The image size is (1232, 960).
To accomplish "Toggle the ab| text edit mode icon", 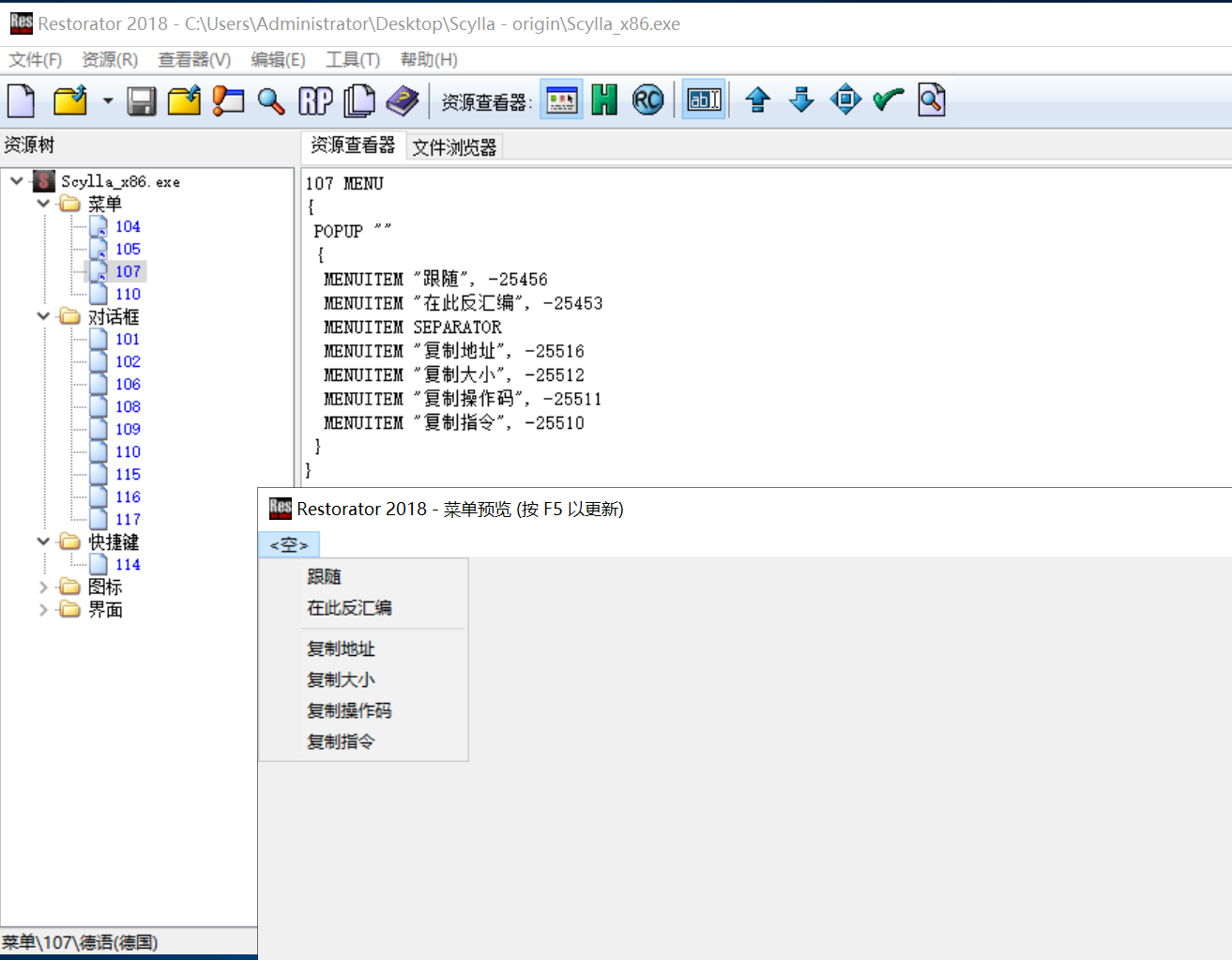I will (x=705, y=99).
